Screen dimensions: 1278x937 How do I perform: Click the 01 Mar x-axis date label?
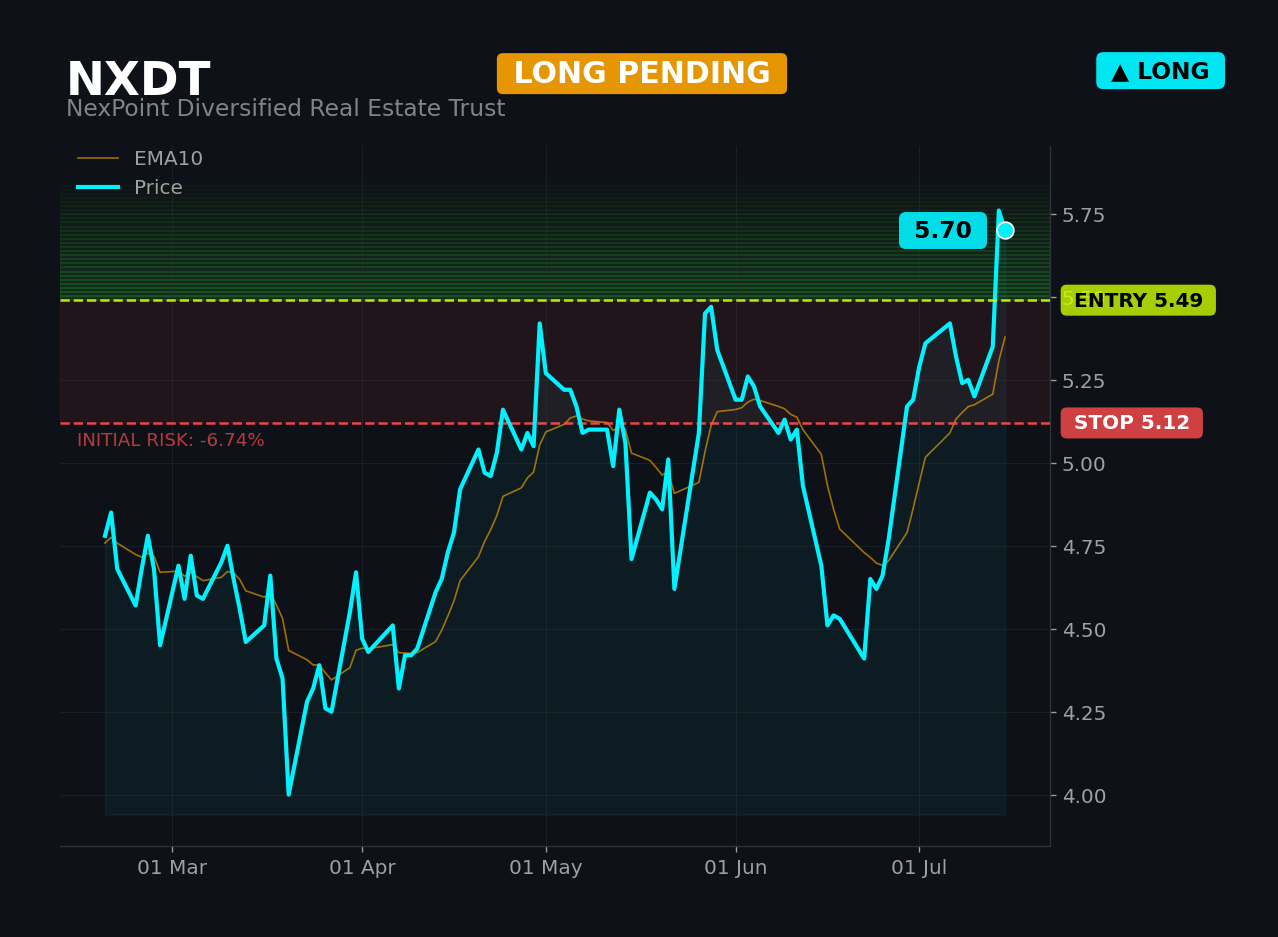point(172,868)
